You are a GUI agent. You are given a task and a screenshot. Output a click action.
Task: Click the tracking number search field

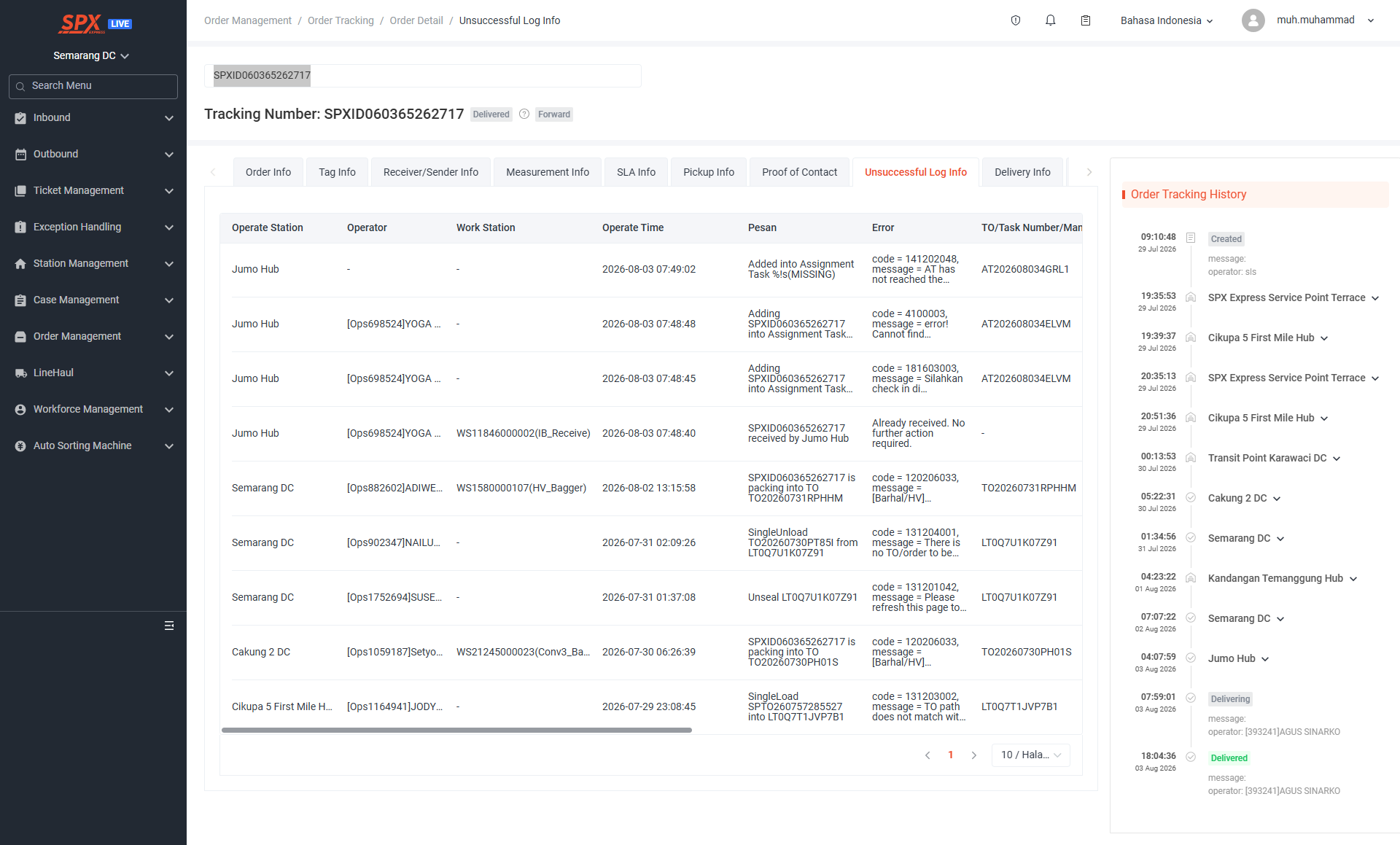tap(423, 76)
